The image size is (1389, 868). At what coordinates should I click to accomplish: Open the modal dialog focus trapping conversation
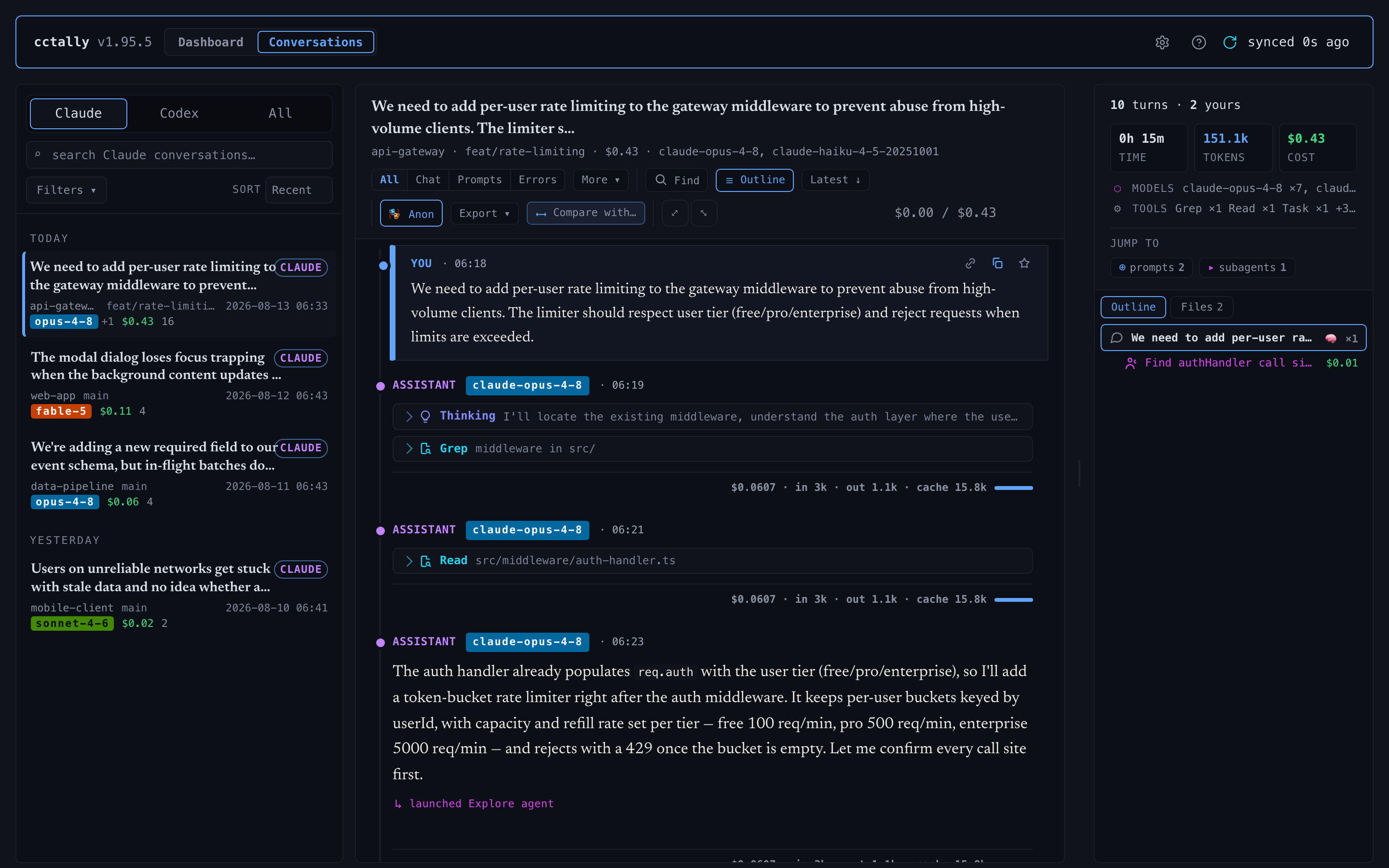point(179,383)
